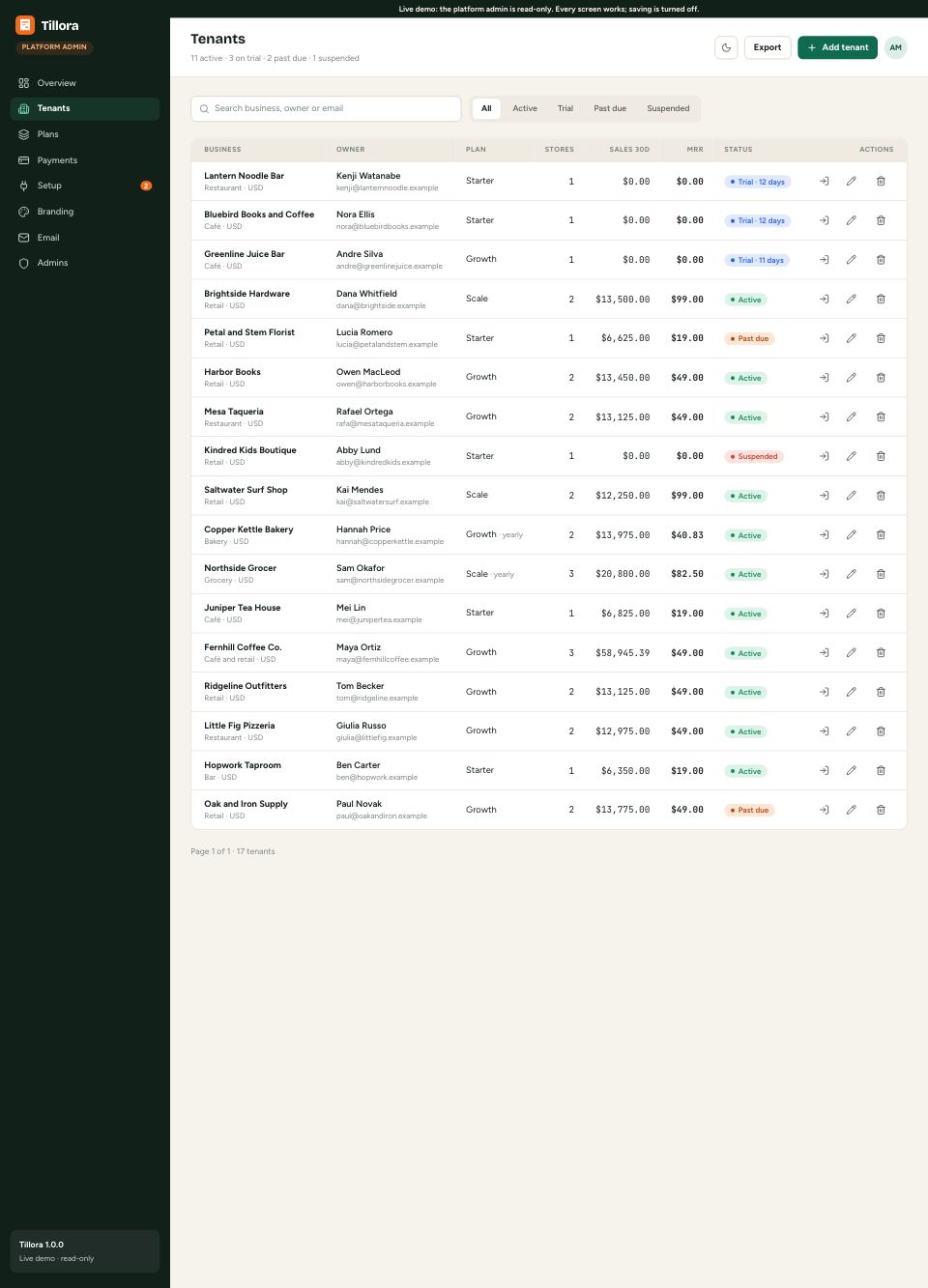This screenshot has height=1288, width=928.
Task: Open Admins in the sidebar
Action: click(85, 263)
